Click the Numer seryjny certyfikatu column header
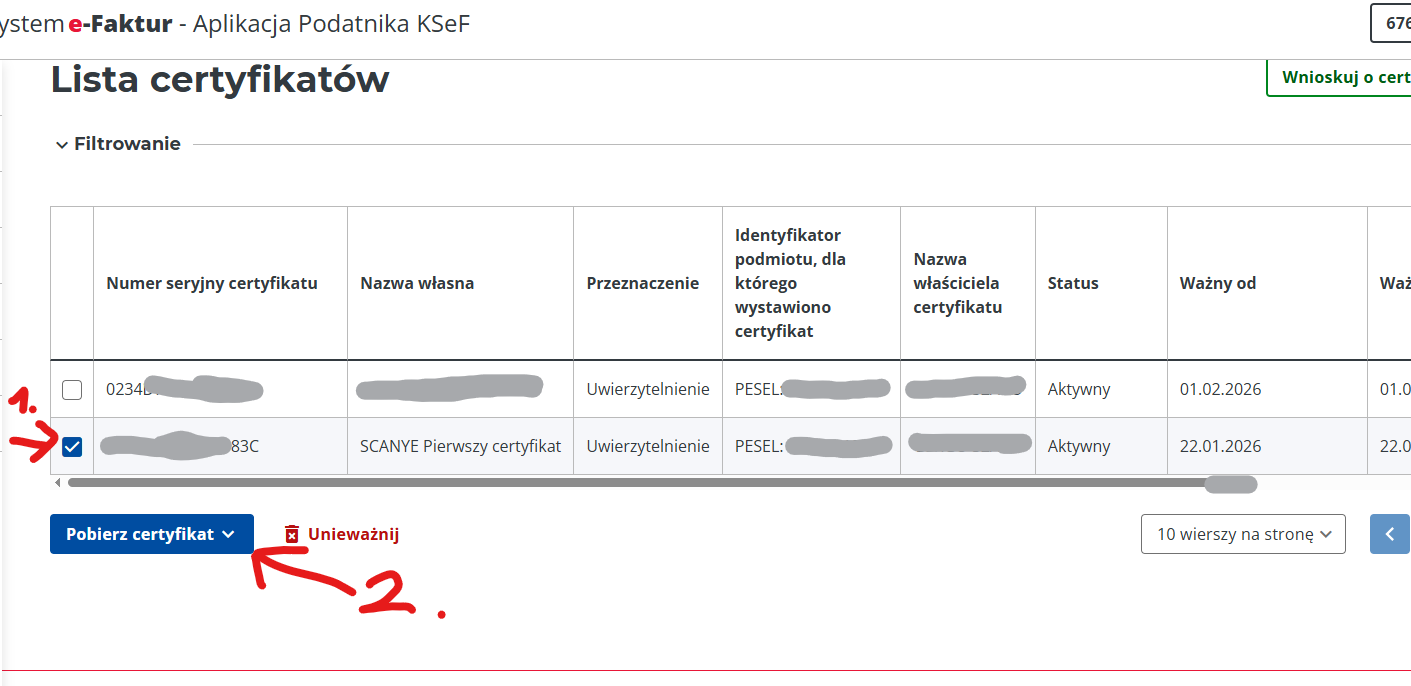 [x=212, y=283]
